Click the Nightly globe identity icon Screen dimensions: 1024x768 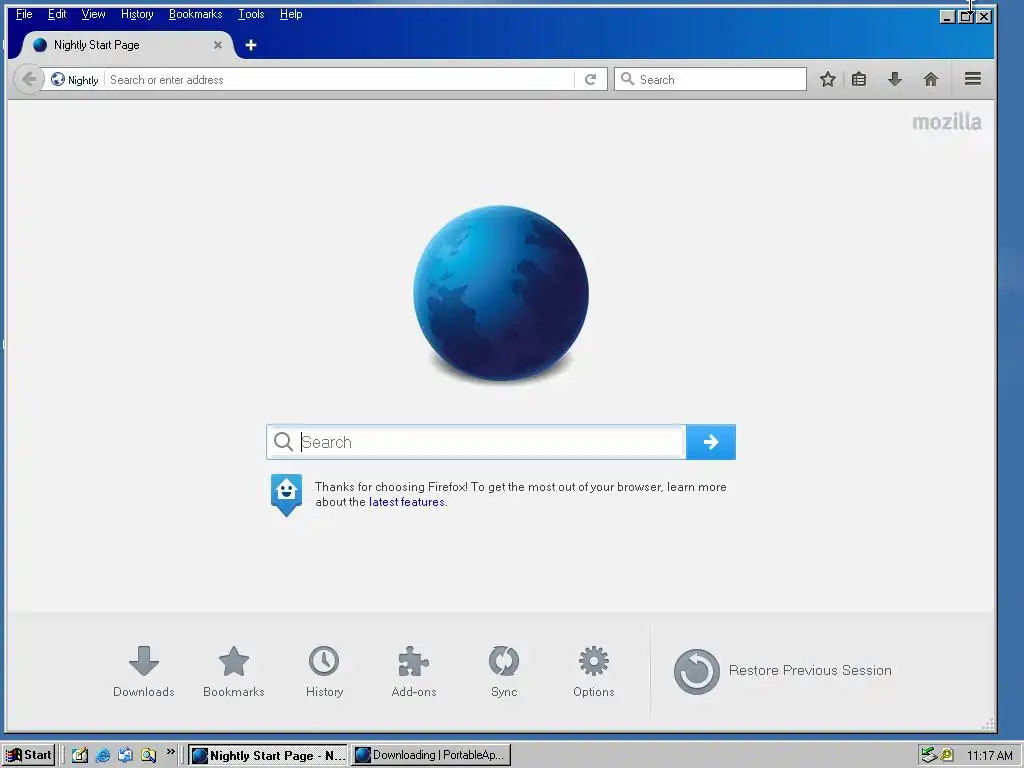(x=57, y=80)
